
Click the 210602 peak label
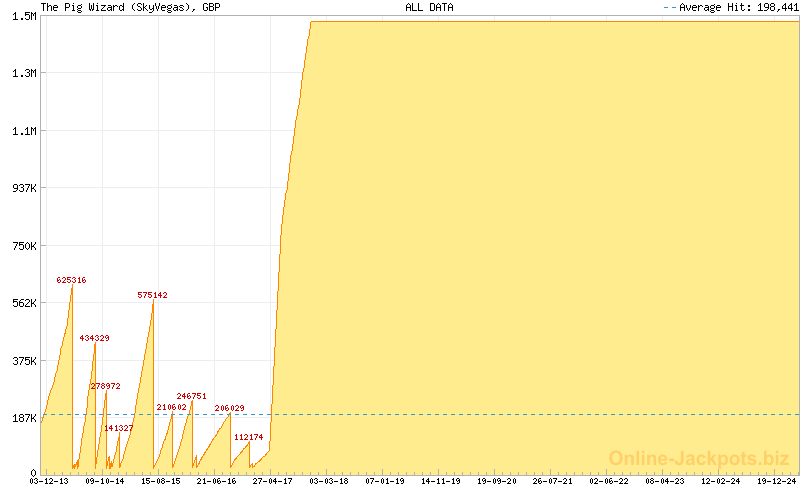171,407
